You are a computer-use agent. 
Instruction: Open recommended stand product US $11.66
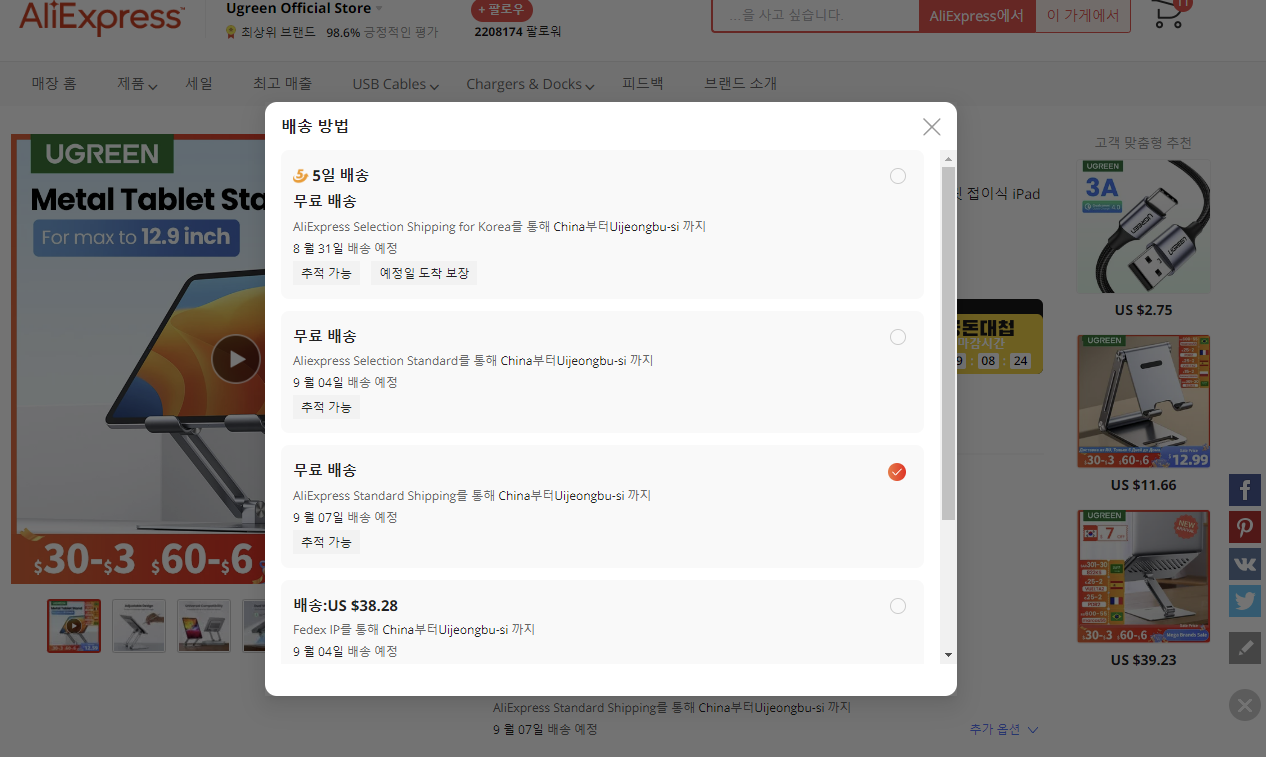point(1143,401)
